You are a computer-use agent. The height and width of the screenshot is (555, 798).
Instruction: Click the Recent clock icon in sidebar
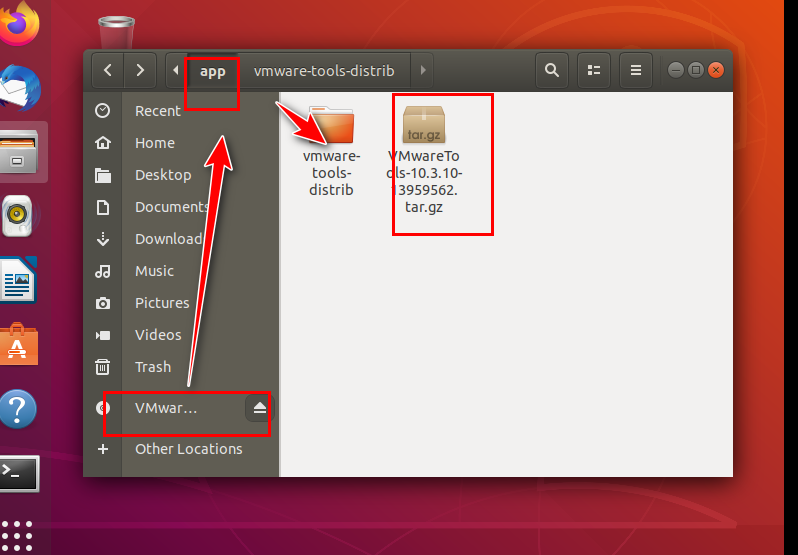102,110
